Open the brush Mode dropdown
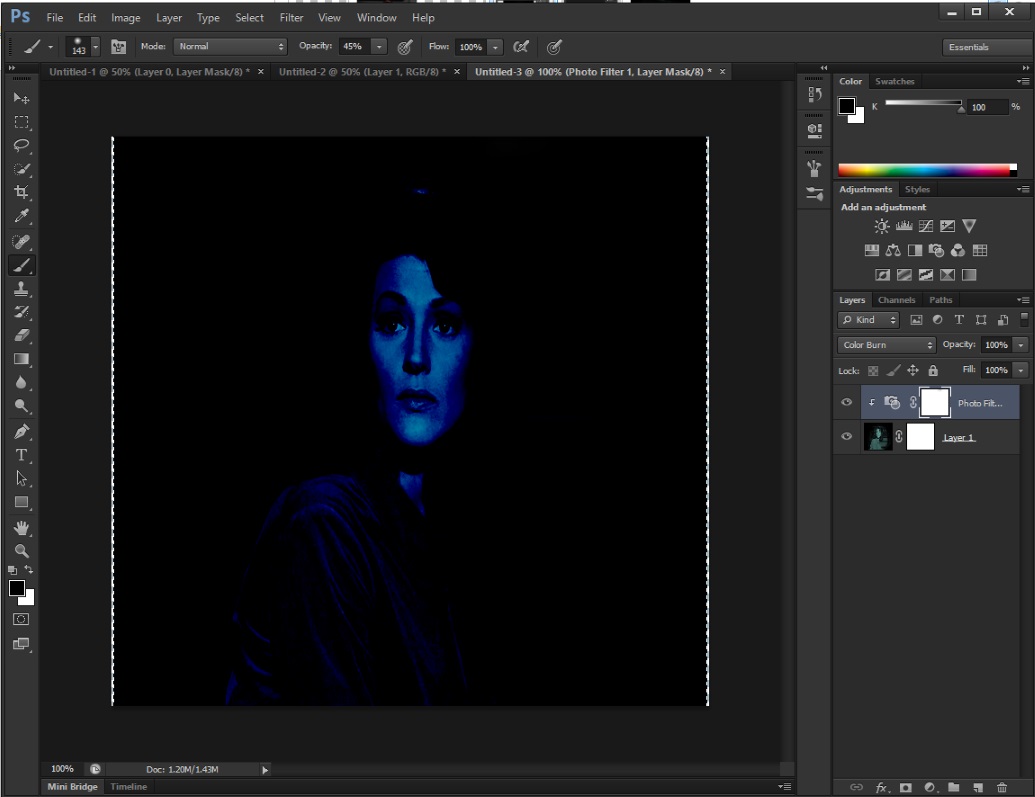This screenshot has width=1035, height=797. [x=230, y=47]
